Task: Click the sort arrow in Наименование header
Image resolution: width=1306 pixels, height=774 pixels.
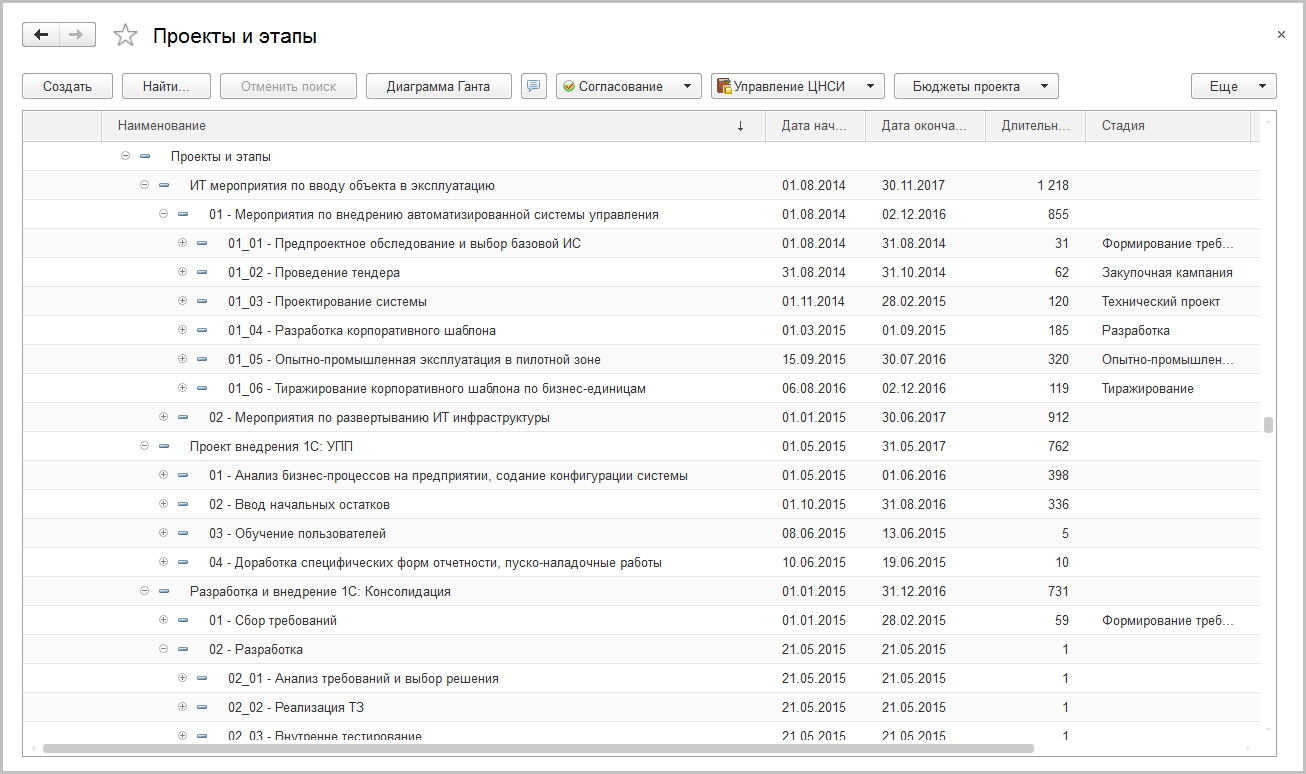Action: tap(740, 126)
